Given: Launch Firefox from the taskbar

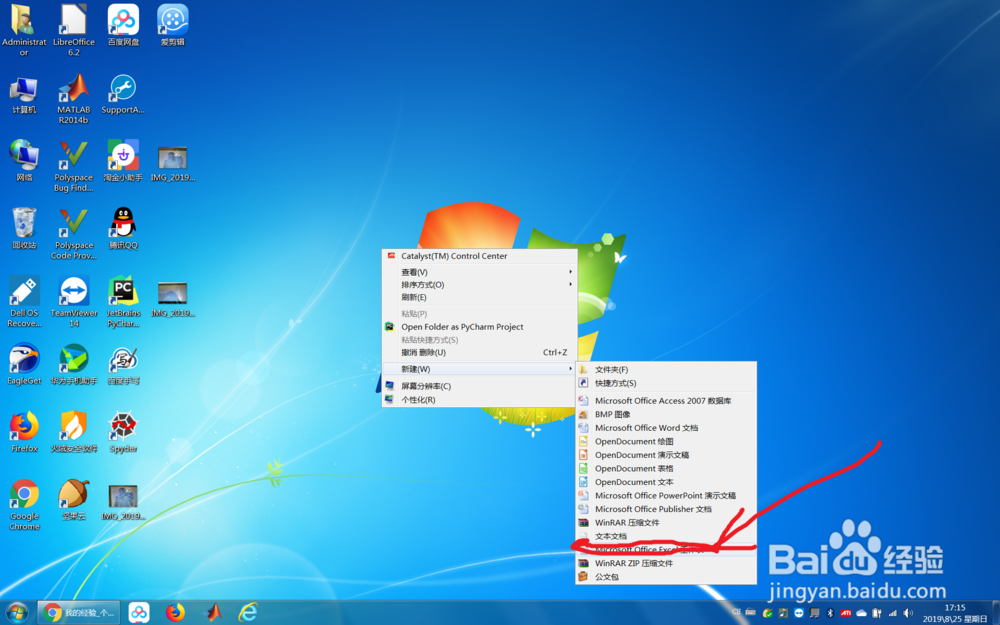Looking at the screenshot, I should pos(175,613).
